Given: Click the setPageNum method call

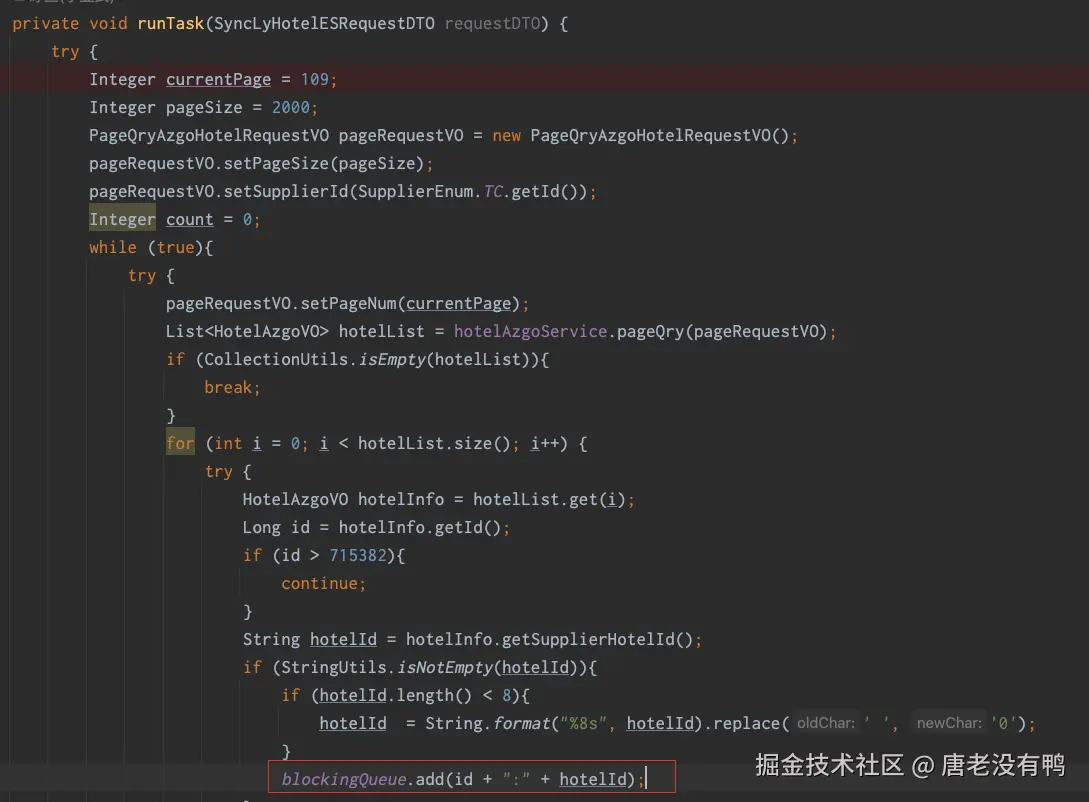Looking at the screenshot, I should point(349,303).
